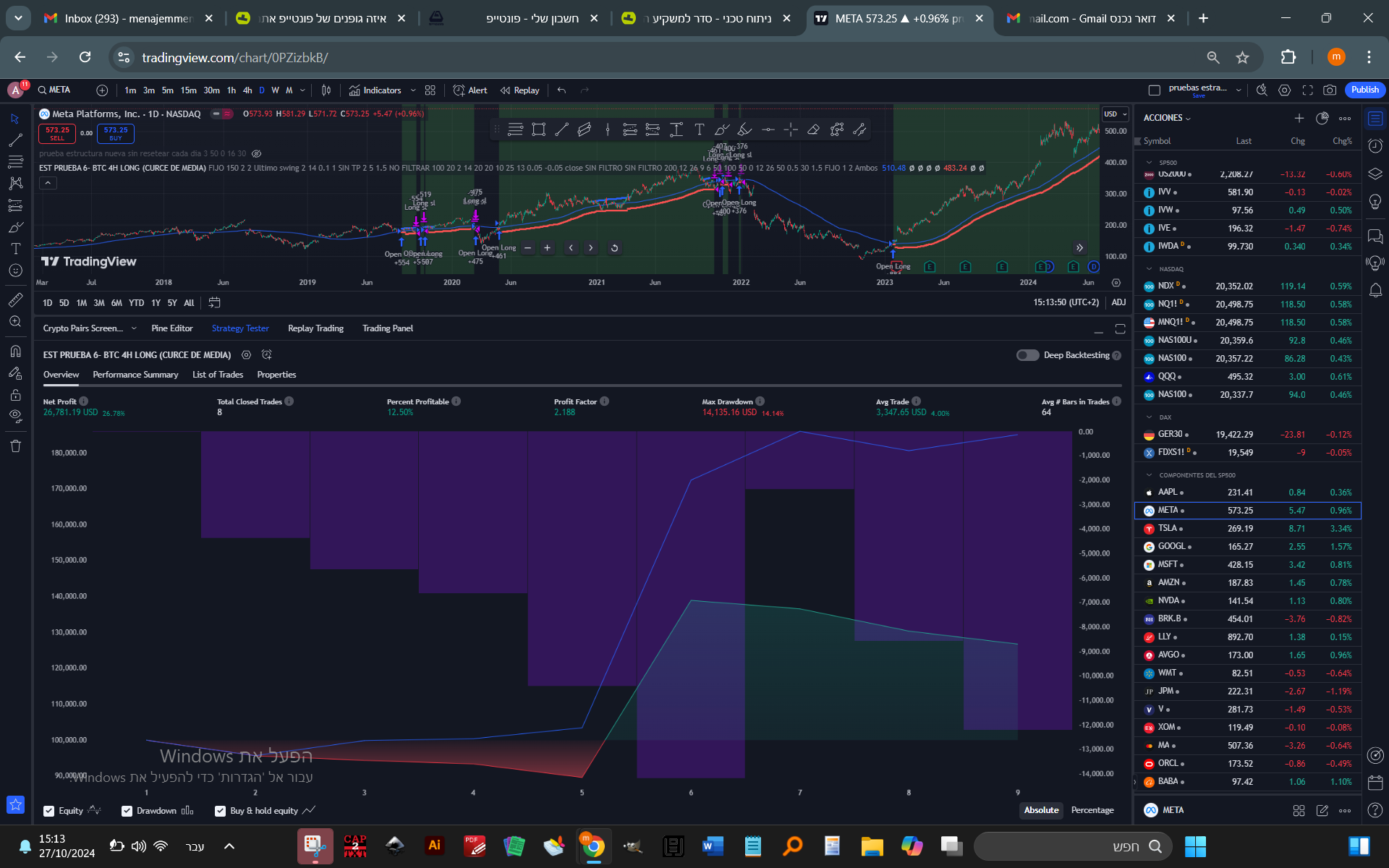Open the Pine Editor tab
The width and height of the screenshot is (1389, 868).
point(171,328)
